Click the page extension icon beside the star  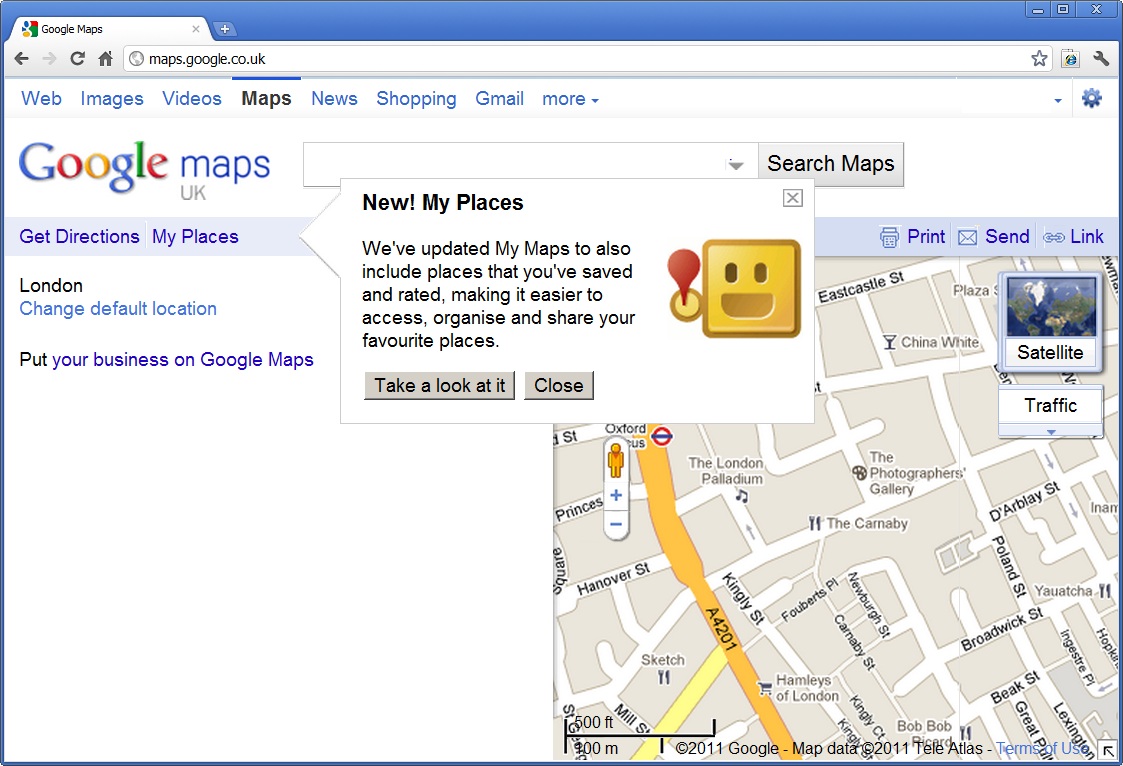coord(1070,59)
